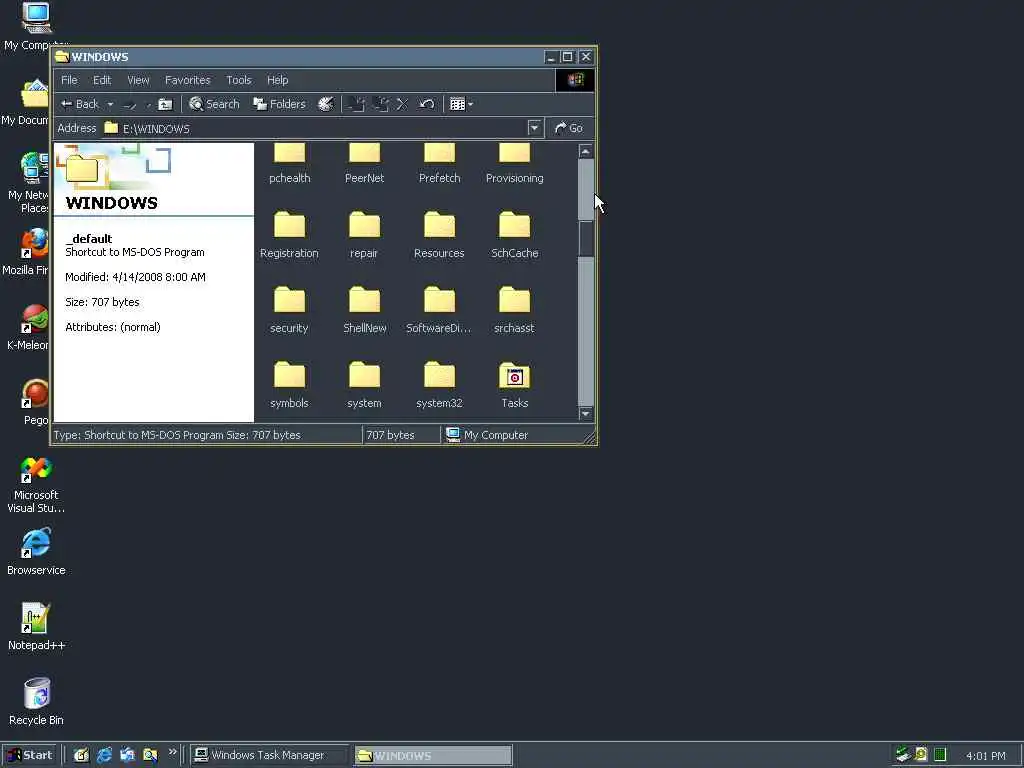Viewport: 1024px width, 768px height.
Task: Select the My Network Places desktop icon
Action: pos(27,183)
